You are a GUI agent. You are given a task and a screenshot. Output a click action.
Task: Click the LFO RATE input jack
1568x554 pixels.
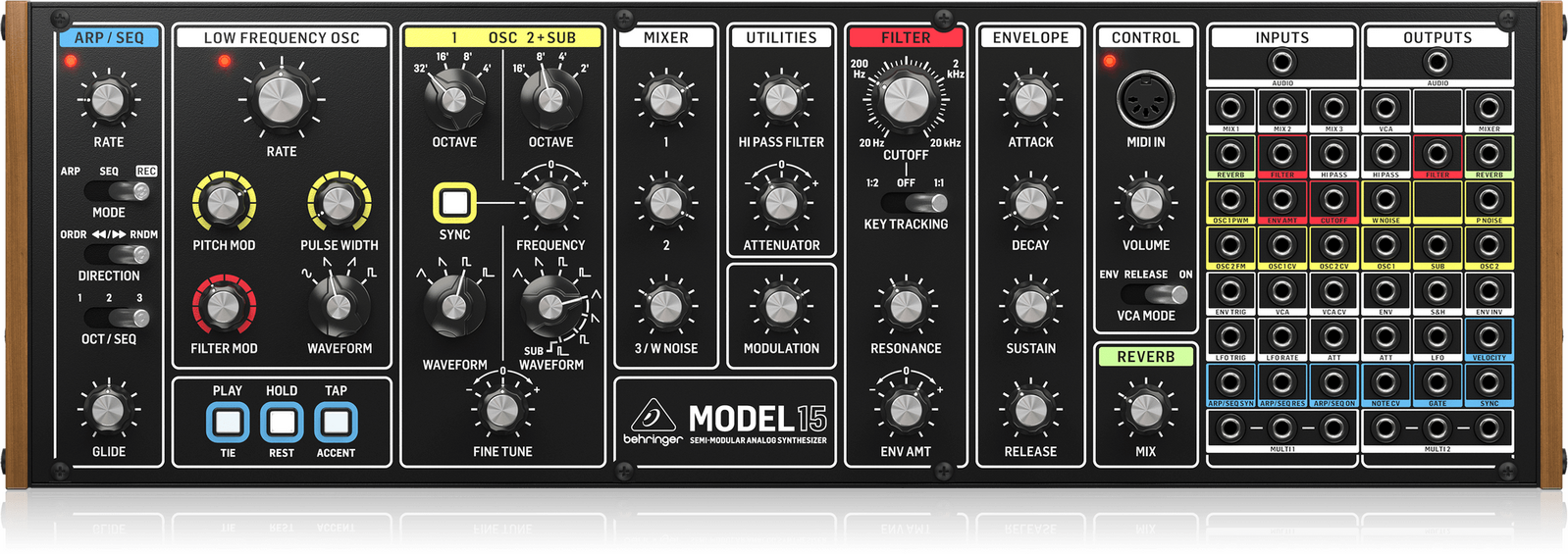(1281, 337)
